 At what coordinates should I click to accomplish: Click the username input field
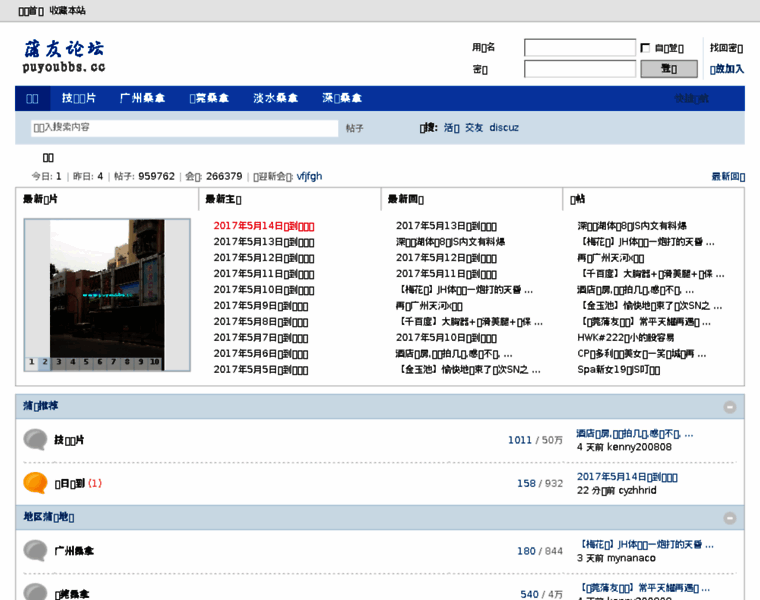point(579,48)
